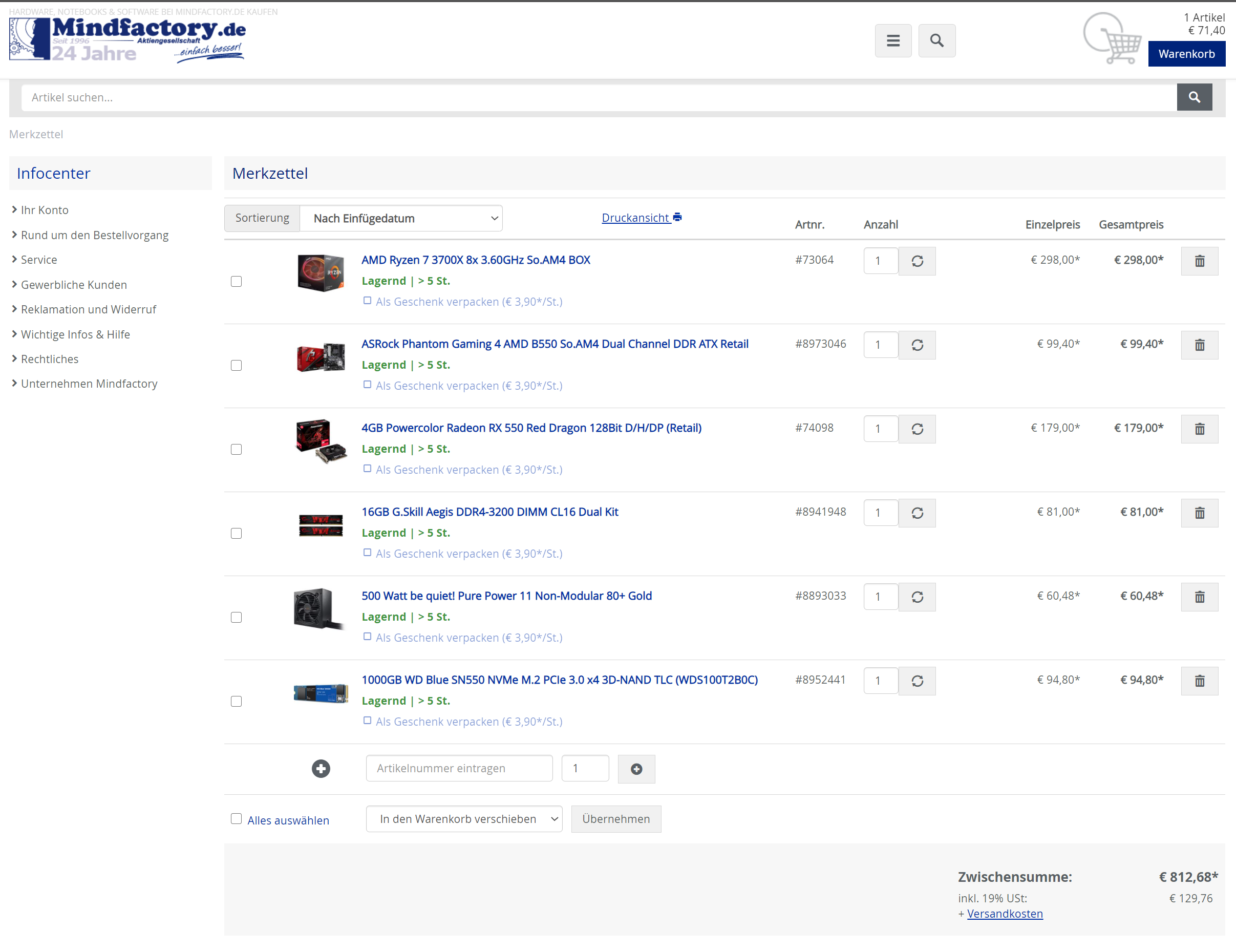Remove the G.Skill Aegis RAM with trash icon

coord(1199,513)
